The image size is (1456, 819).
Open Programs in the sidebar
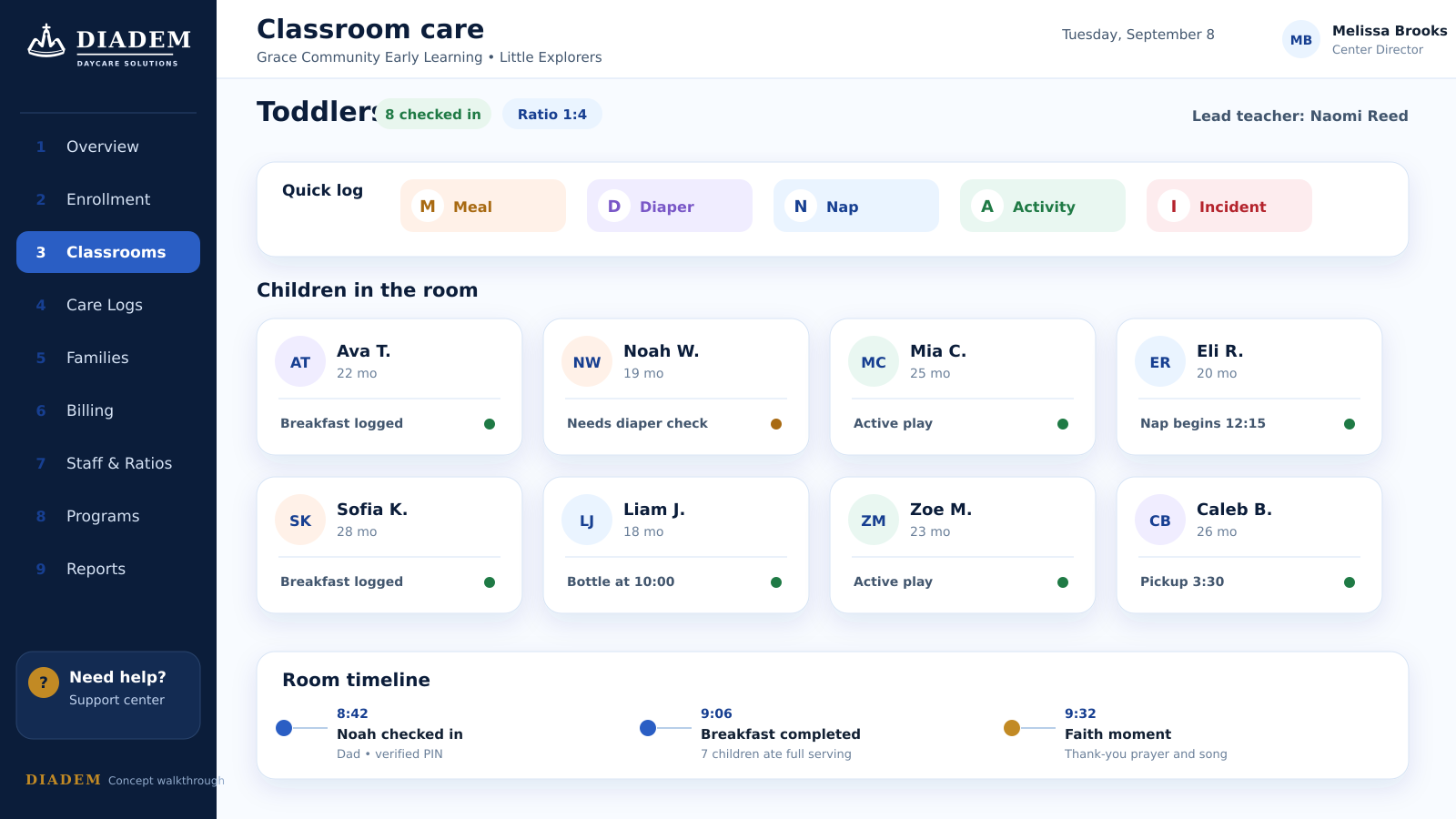click(108, 516)
